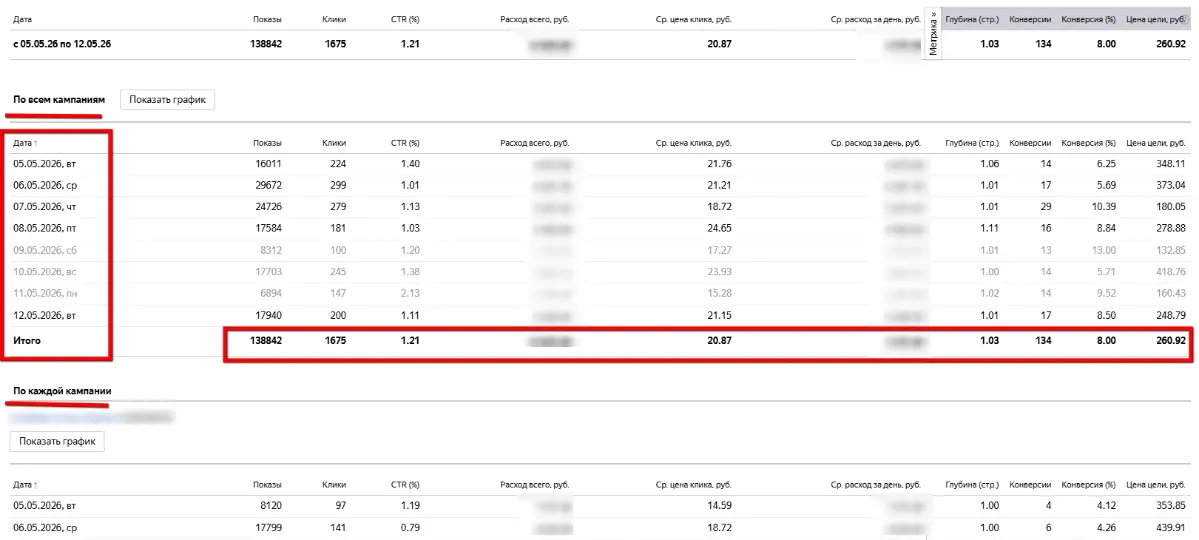Image resolution: width=1199 pixels, height=540 pixels.
Task: Select impressions value 16011
Action: click(x=268, y=164)
